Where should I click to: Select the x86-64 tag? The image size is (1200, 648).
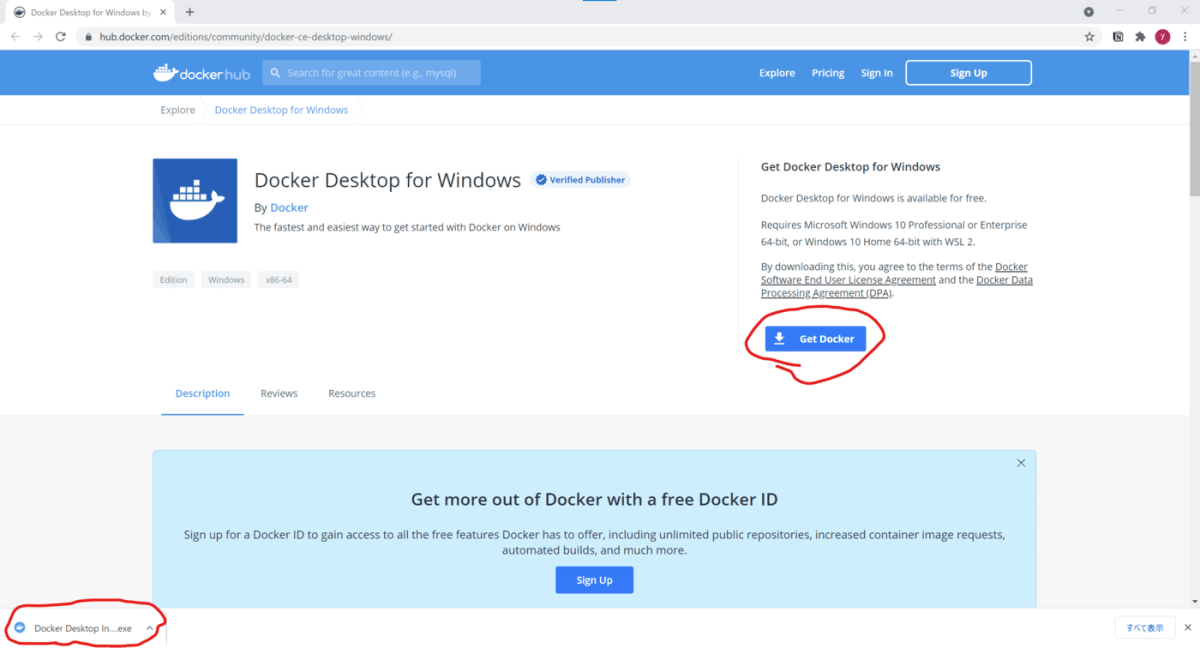[x=278, y=280]
